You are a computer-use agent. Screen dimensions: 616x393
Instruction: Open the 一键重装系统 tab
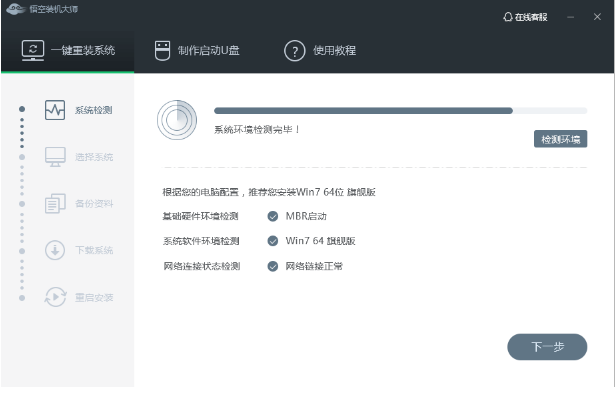pos(68,51)
